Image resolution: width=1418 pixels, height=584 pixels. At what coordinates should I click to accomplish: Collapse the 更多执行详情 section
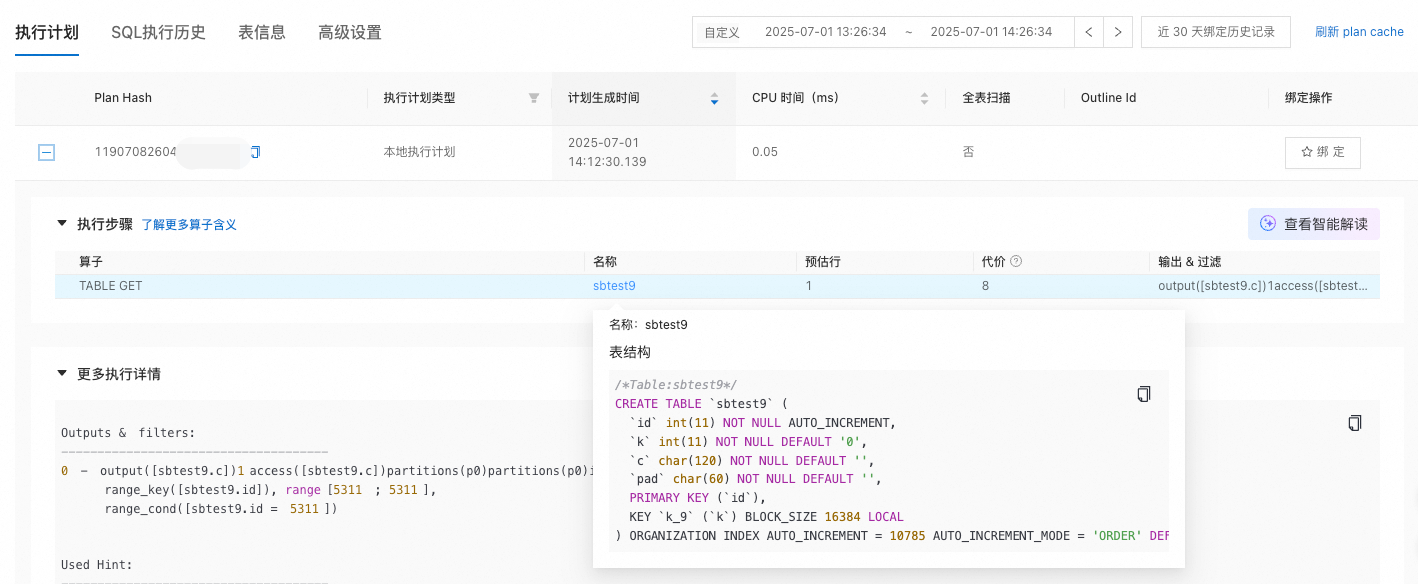coord(62,374)
